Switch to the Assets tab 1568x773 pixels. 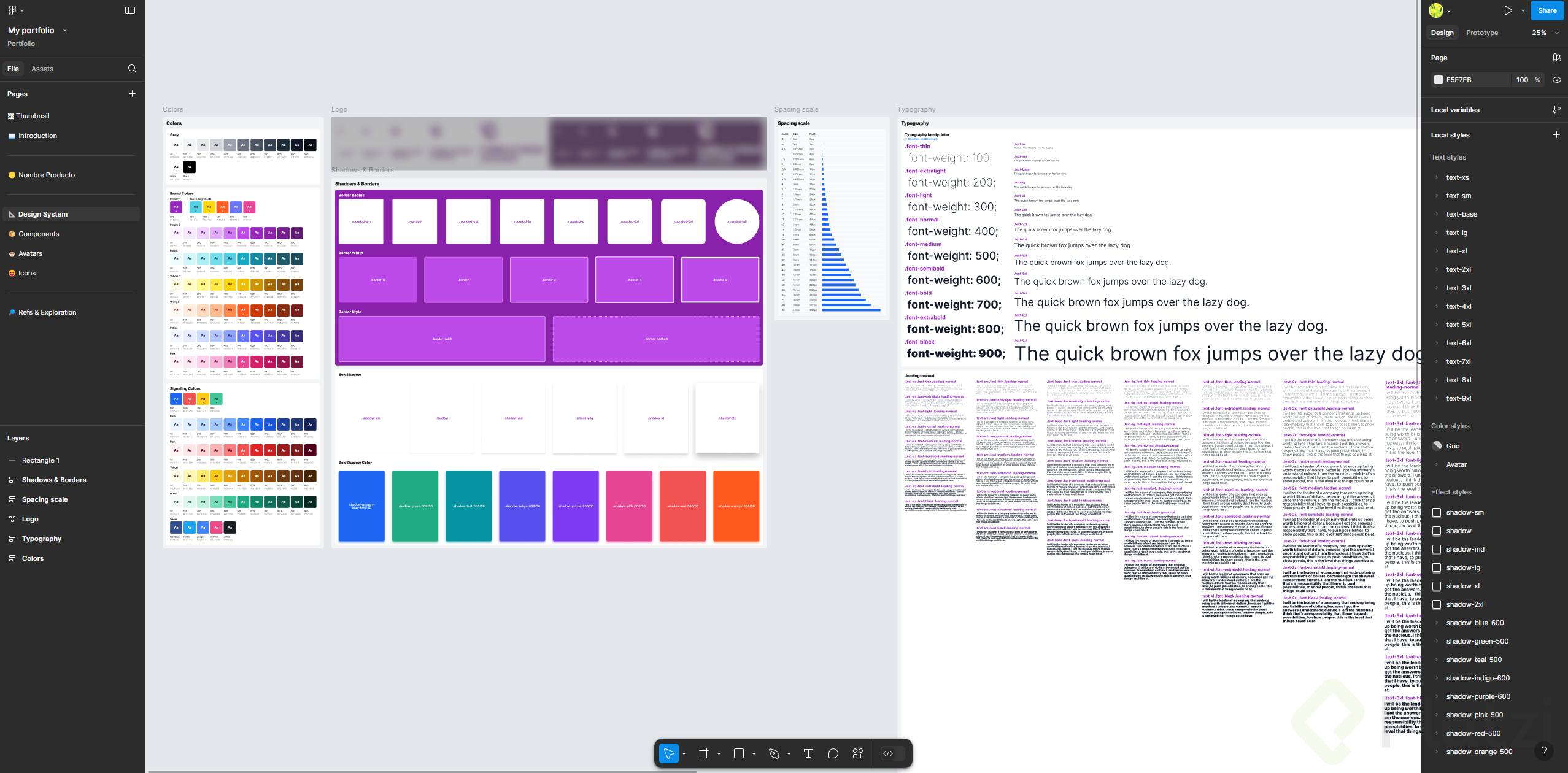[x=42, y=69]
